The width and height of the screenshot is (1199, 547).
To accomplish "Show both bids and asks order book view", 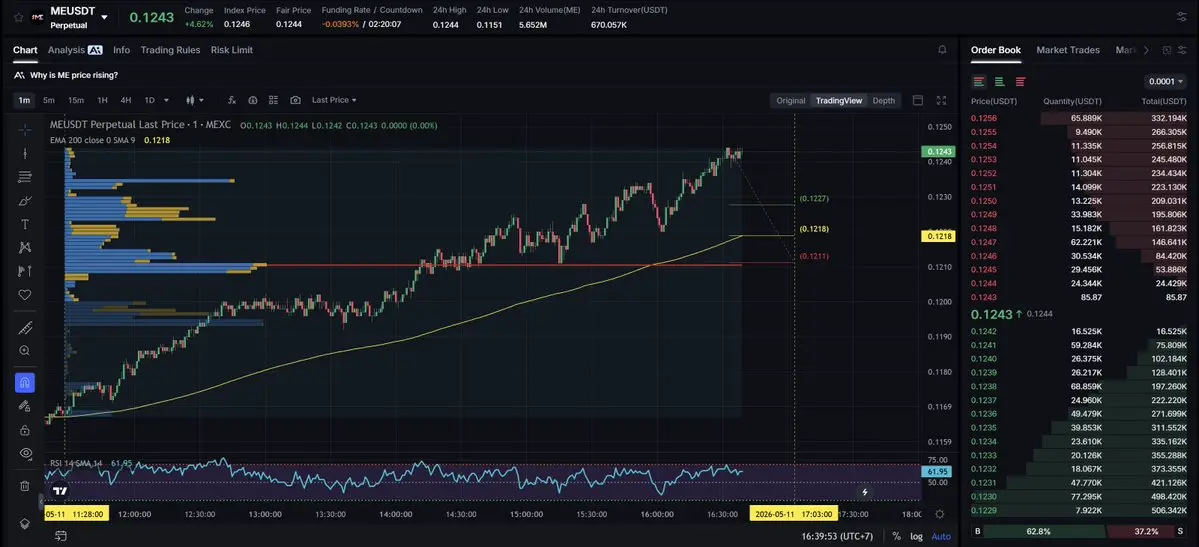I will point(979,81).
